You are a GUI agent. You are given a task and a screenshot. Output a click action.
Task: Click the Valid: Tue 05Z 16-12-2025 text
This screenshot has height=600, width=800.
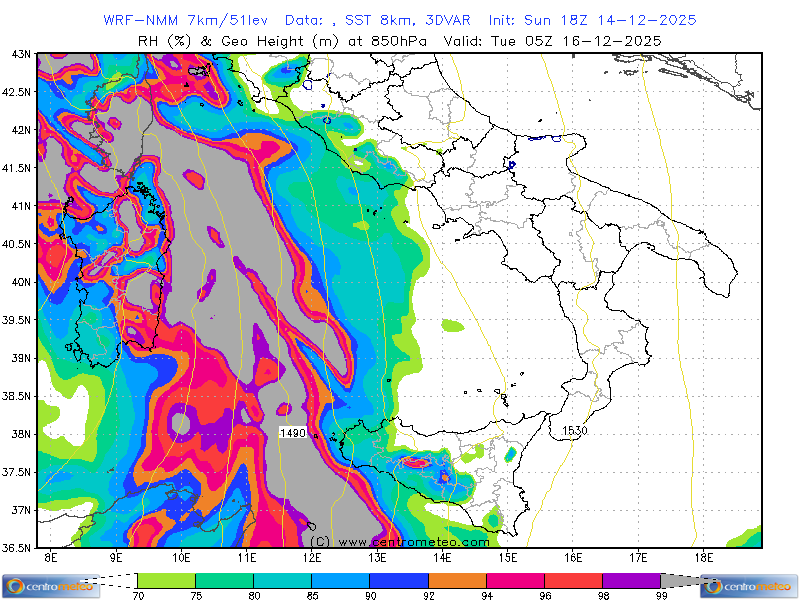click(576, 40)
